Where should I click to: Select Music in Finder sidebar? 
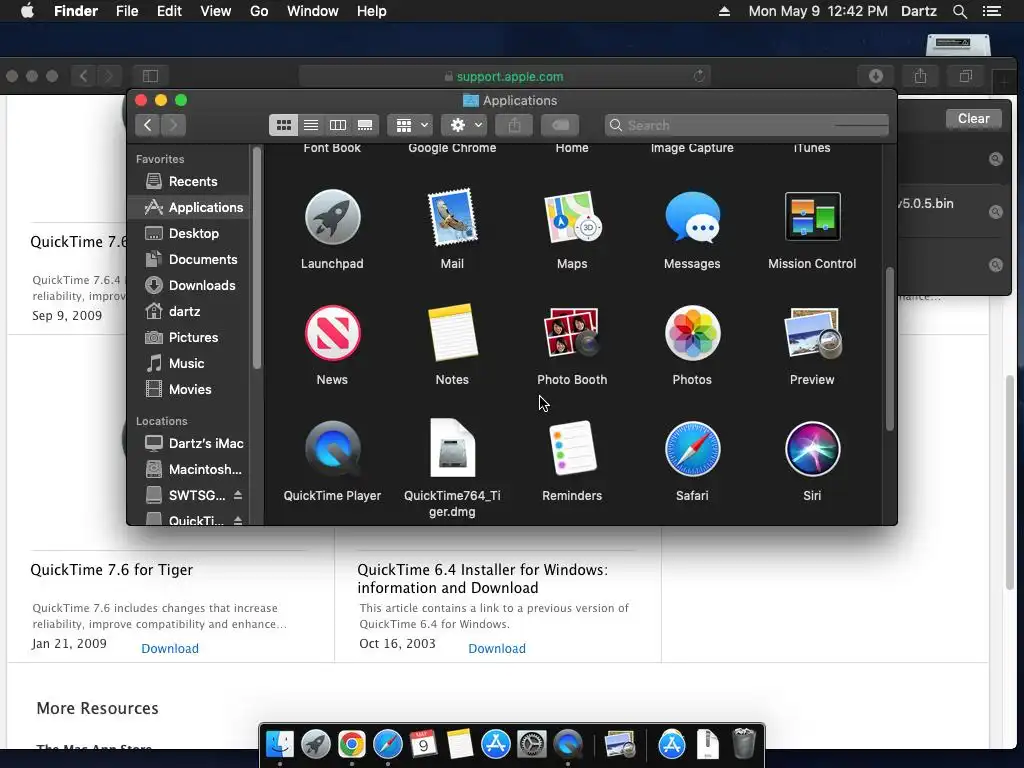pos(189,363)
